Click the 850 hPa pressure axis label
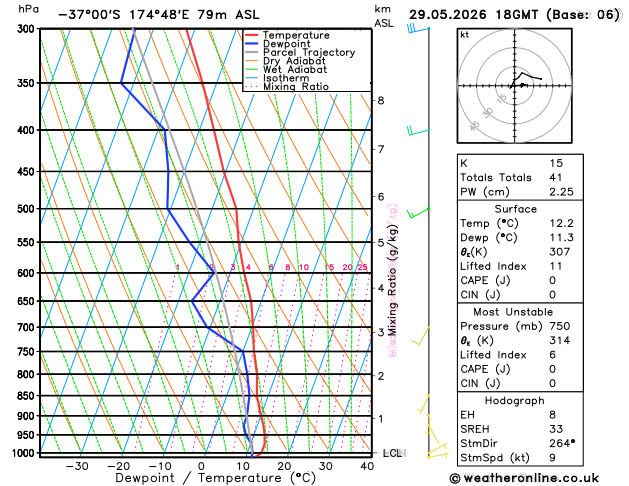This screenshot has height=486, width=629. pyautogui.click(x=28, y=396)
